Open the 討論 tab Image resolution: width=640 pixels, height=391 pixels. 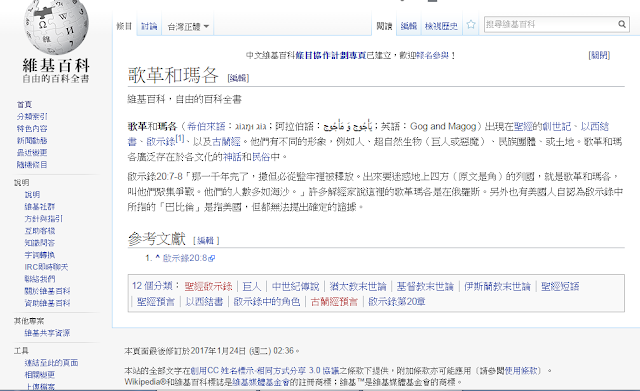pyautogui.click(x=149, y=27)
